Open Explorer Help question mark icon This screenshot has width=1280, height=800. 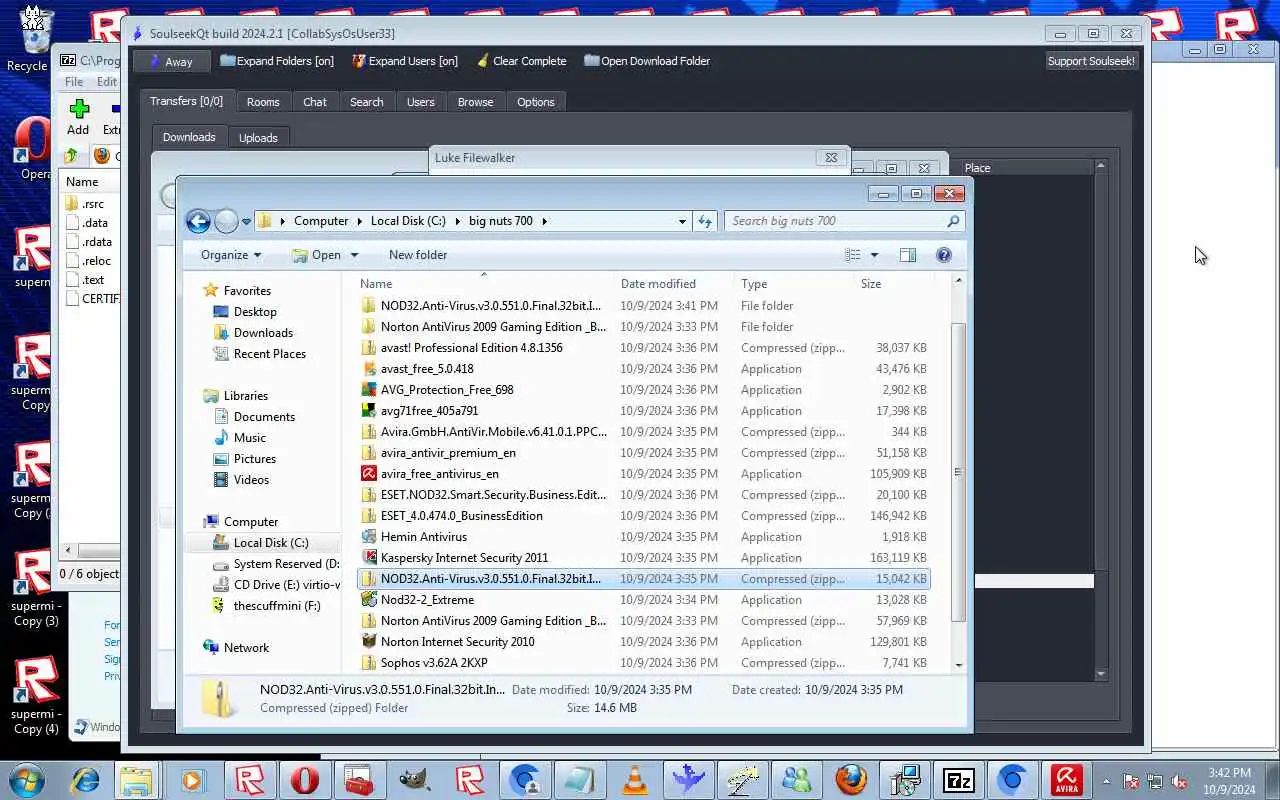point(943,255)
